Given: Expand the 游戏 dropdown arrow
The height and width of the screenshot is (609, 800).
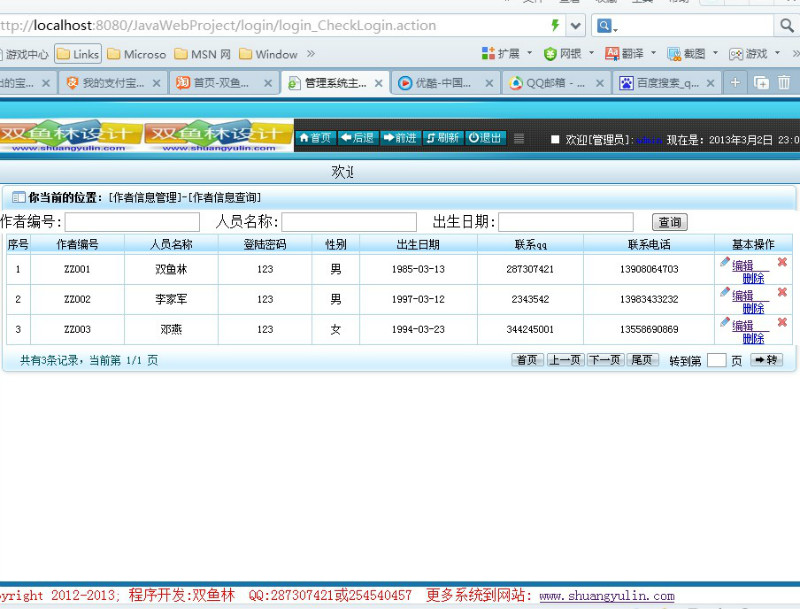Looking at the screenshot, I should tap(777, 53).
